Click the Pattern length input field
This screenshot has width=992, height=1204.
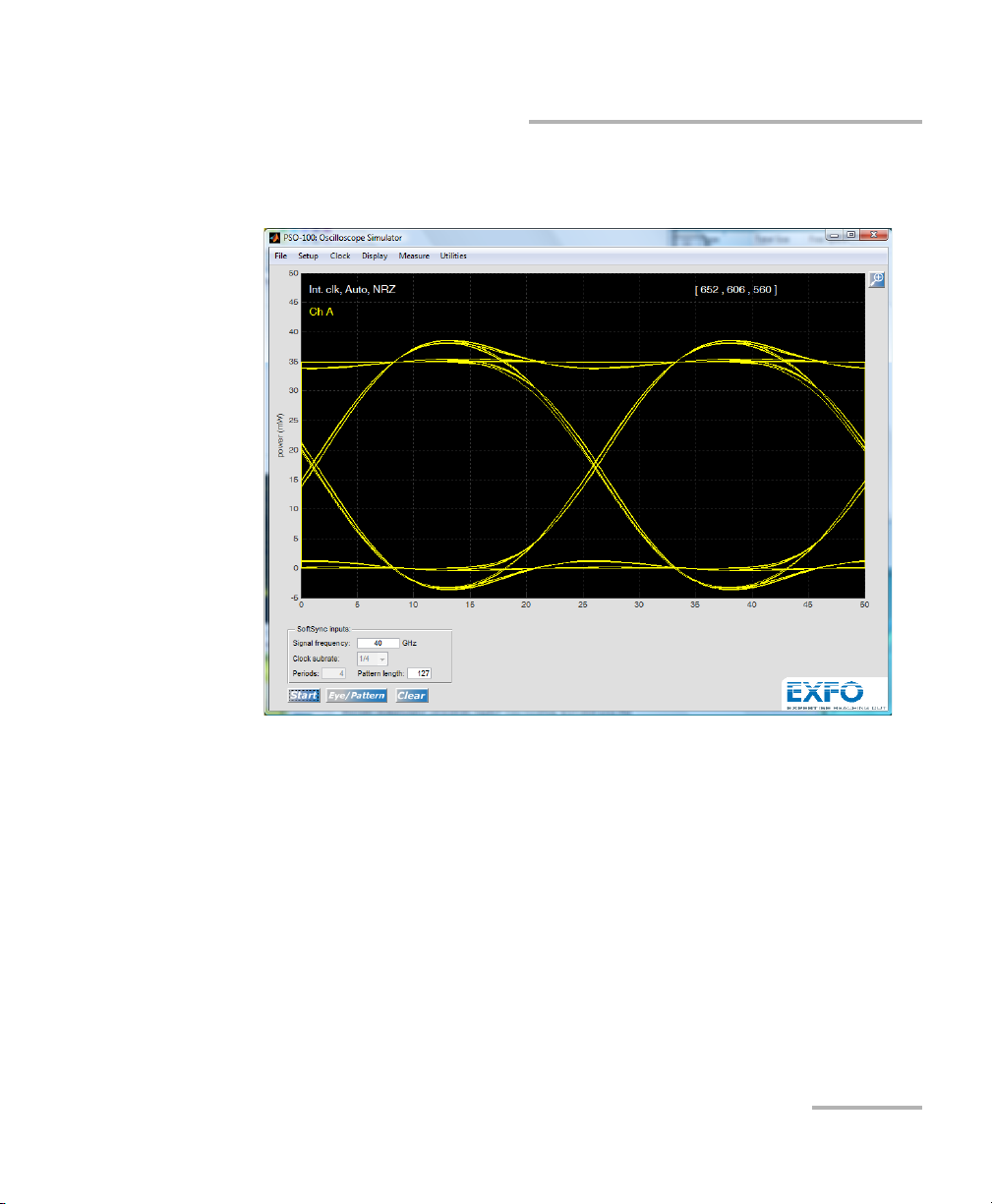pyautogui.click(x=420, y=673)
